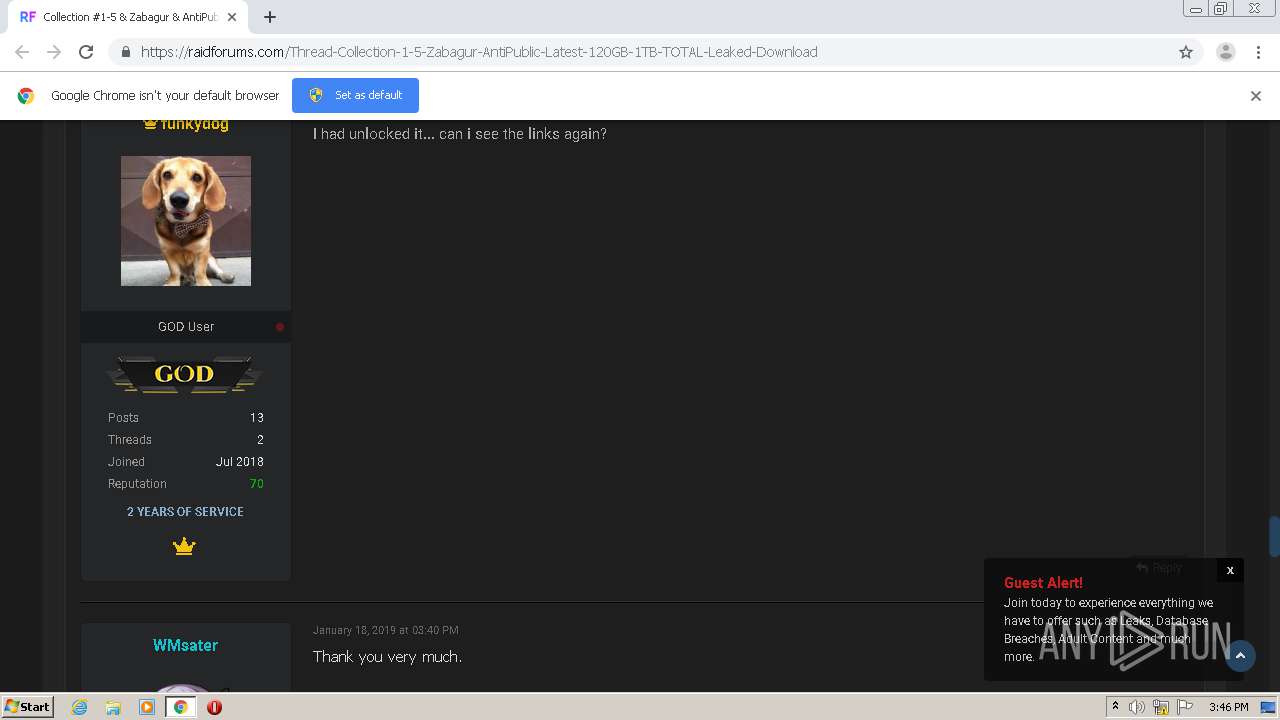Close the Collection #1-5 tab
The width and height of the screenshot is (1280, 720).
pos(232,17)
